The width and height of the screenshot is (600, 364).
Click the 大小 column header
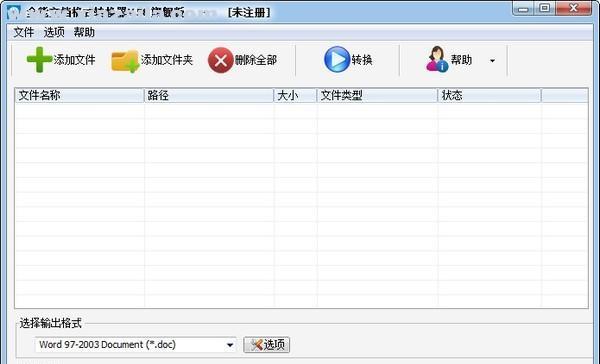click(295, 95)
